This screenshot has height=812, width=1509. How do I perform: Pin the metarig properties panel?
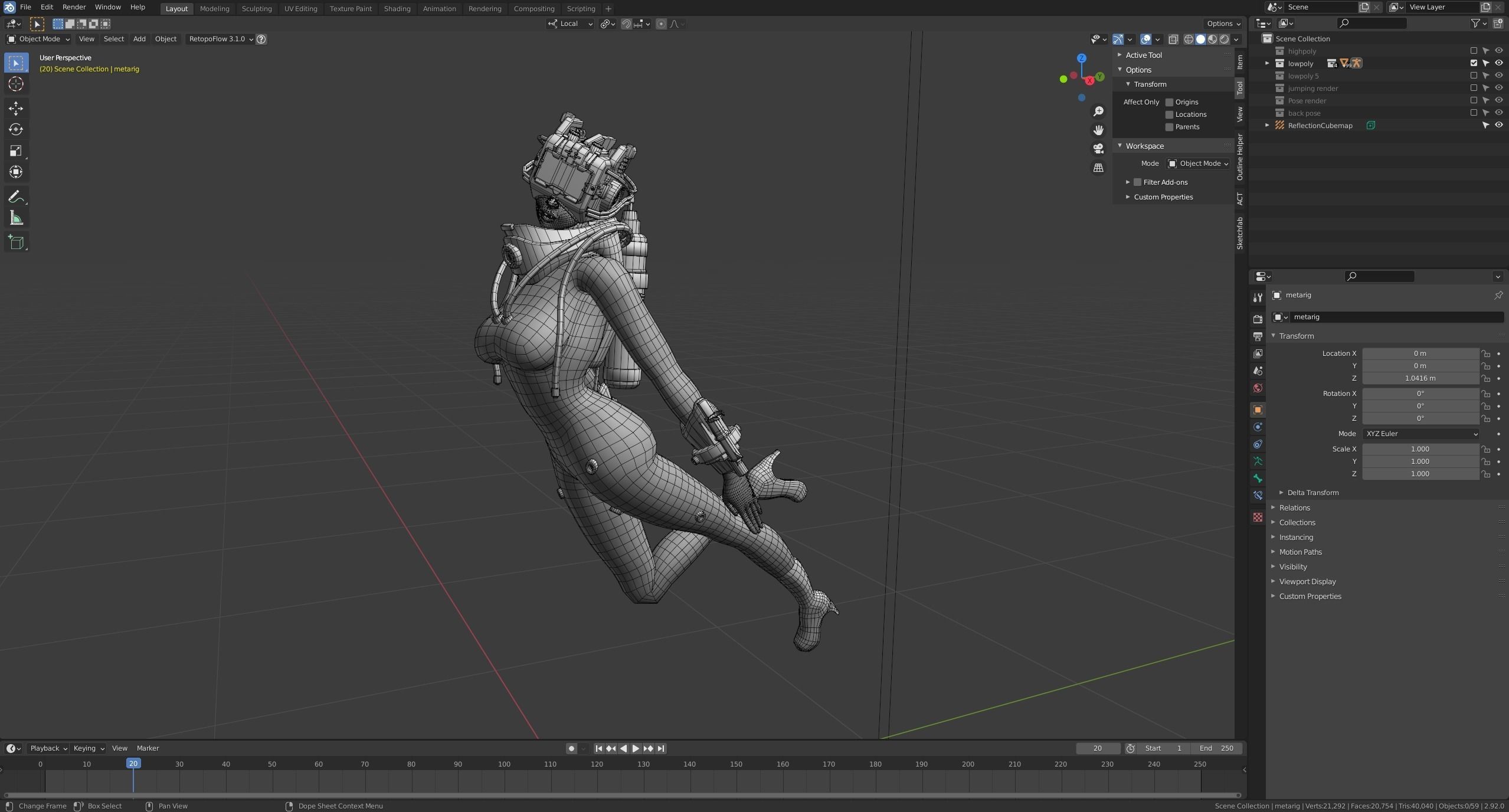(1498, 295)
